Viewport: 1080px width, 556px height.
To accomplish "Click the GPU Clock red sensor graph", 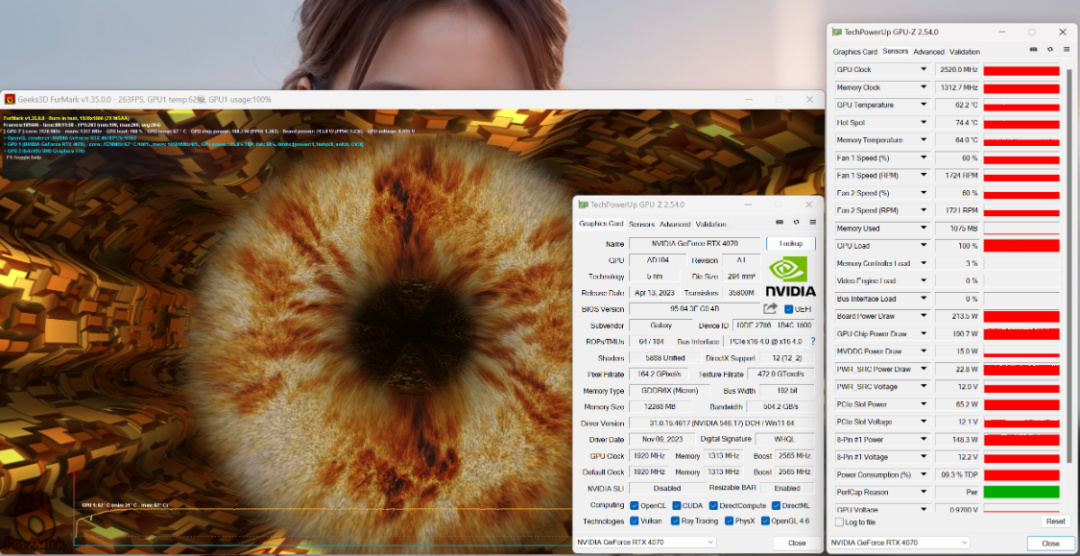I will tap(1021, 70).
